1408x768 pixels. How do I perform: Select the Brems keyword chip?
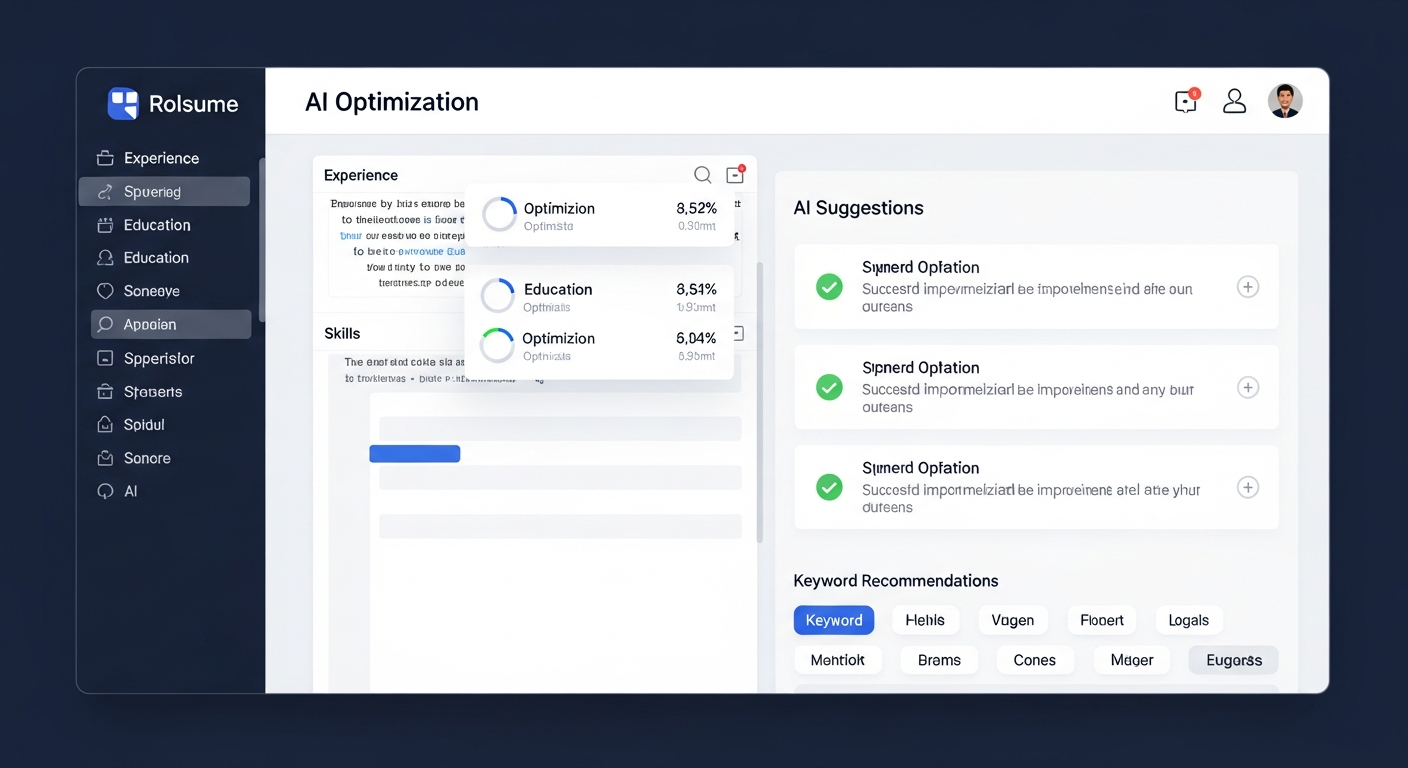939,660
